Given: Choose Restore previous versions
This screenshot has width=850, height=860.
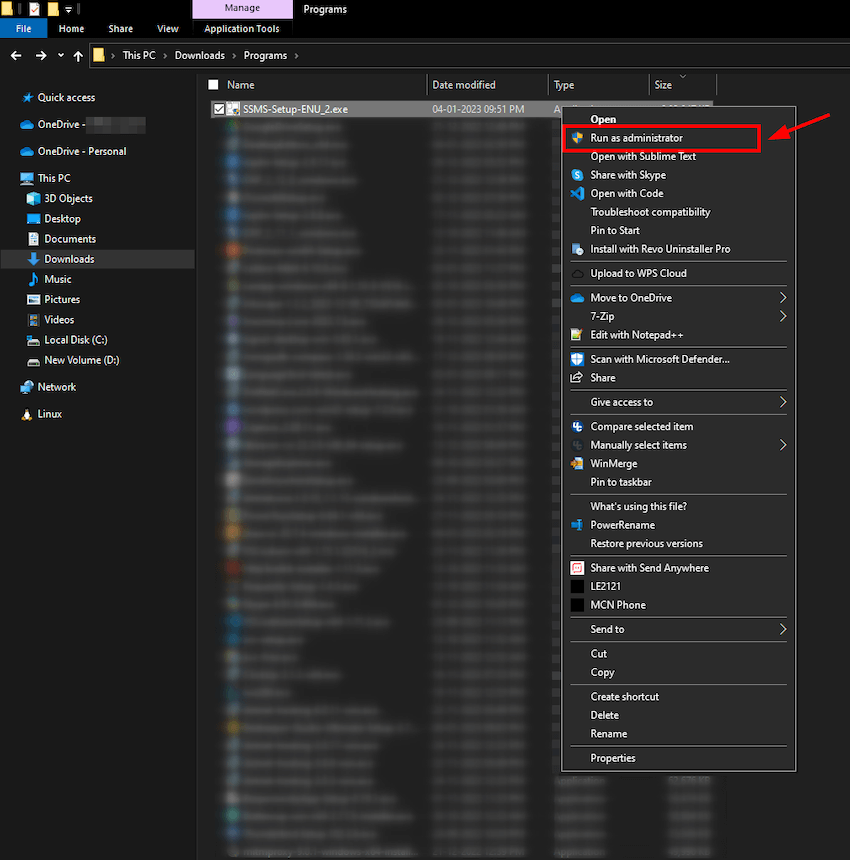Looking at the screenshot, I should click(x=647, y=544).
